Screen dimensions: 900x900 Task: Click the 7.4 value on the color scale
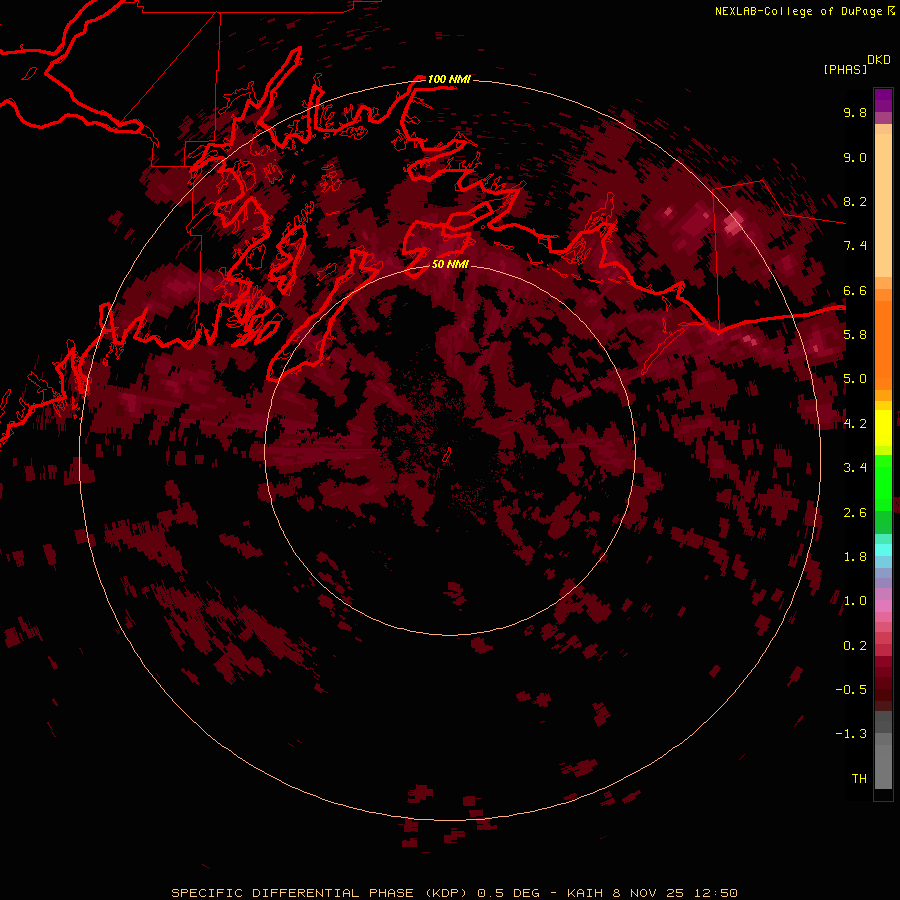click(855, 246)
